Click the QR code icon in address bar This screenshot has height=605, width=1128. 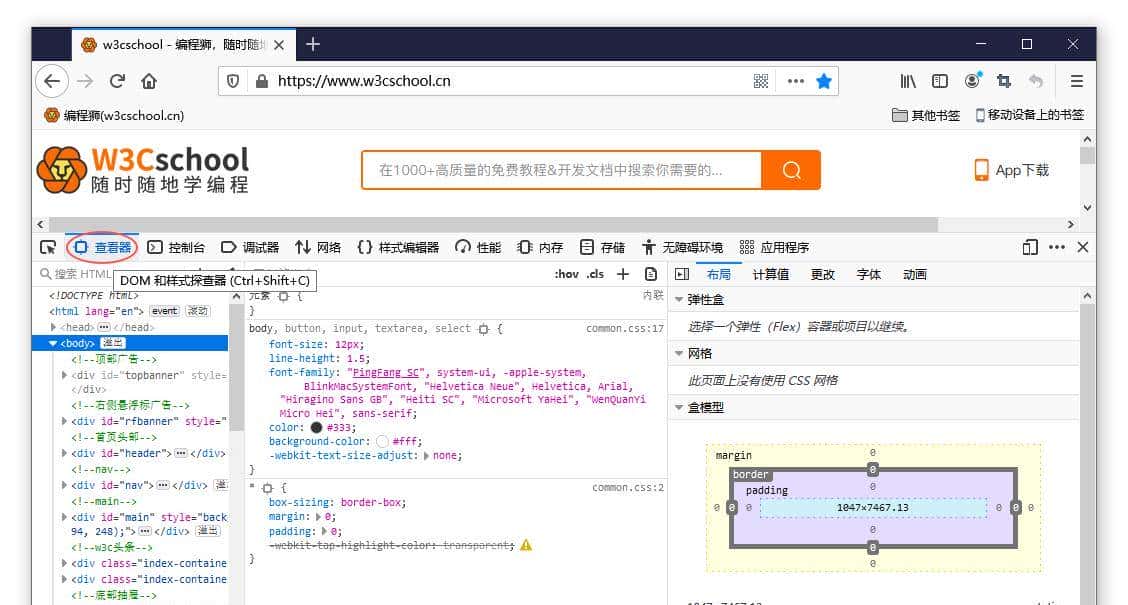pyautogui.click(x=762, y=81)
